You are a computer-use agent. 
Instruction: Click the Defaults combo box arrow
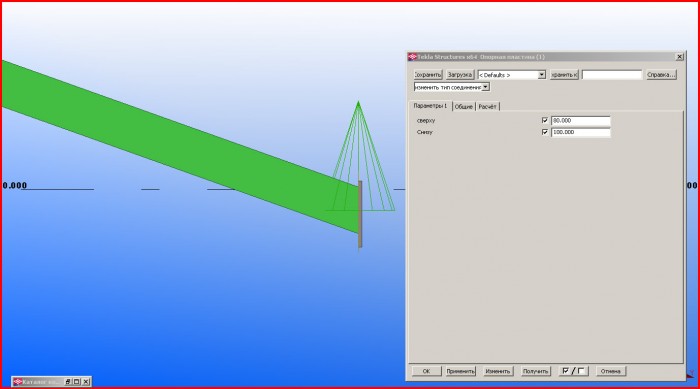coord(542,75)
